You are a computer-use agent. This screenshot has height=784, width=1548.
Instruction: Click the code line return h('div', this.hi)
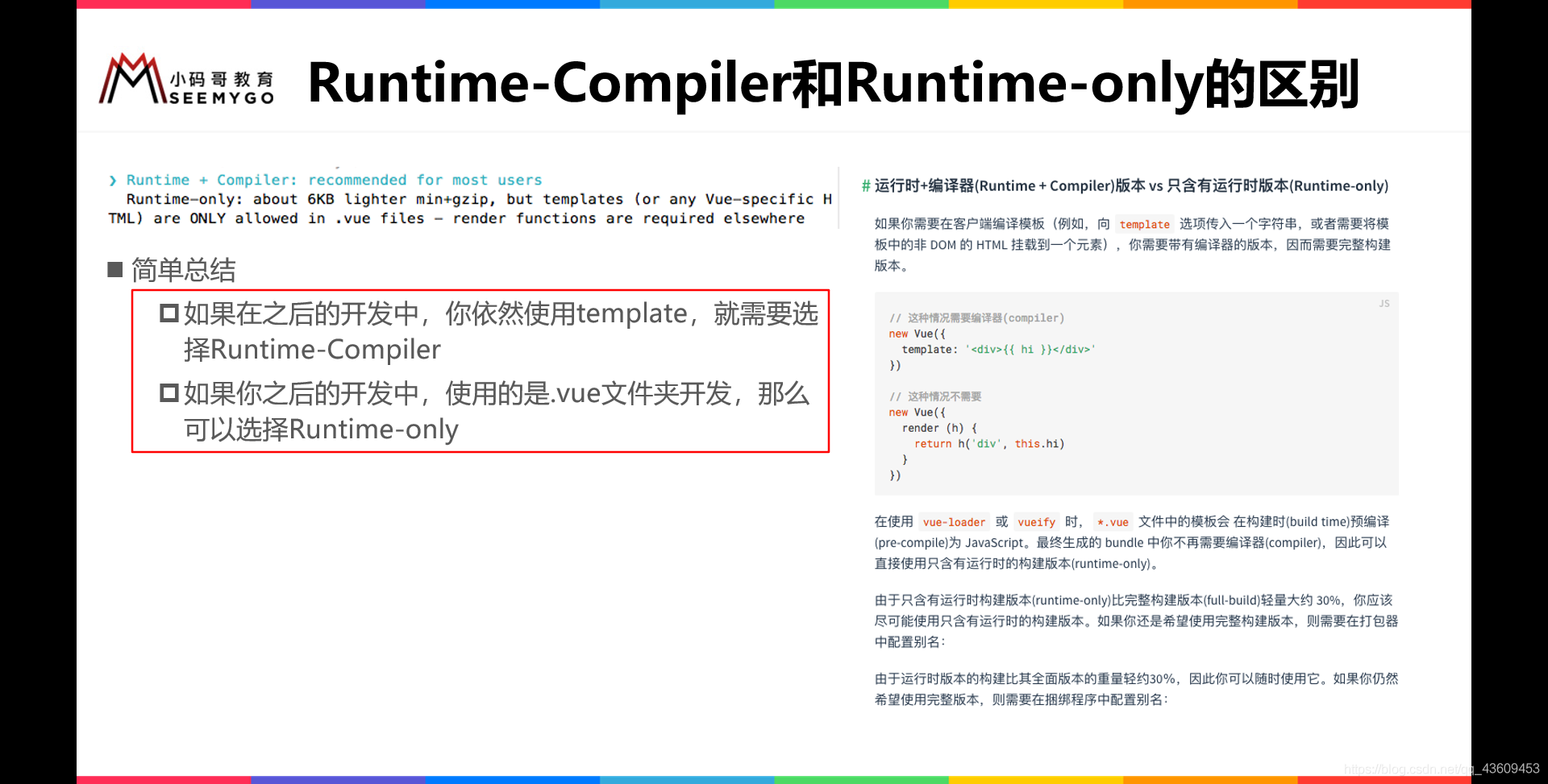pyautogui.click(x=989, y=444)
